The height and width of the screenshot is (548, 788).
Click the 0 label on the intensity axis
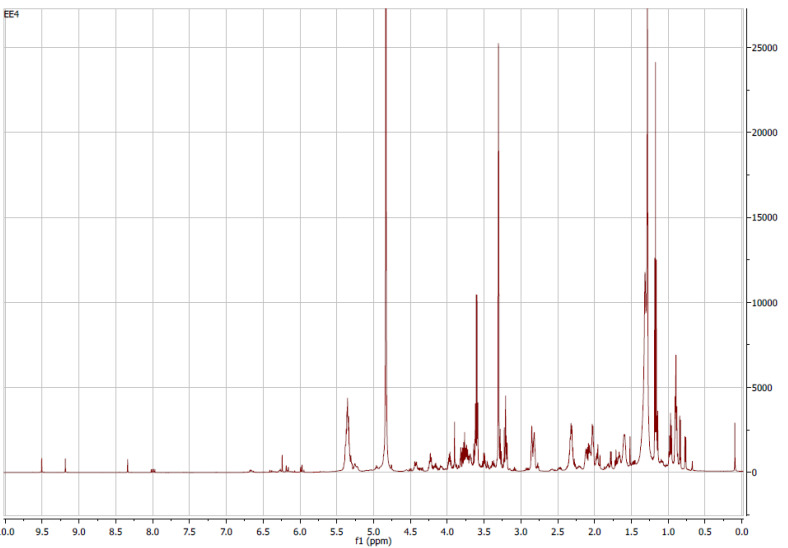[755, 473]
